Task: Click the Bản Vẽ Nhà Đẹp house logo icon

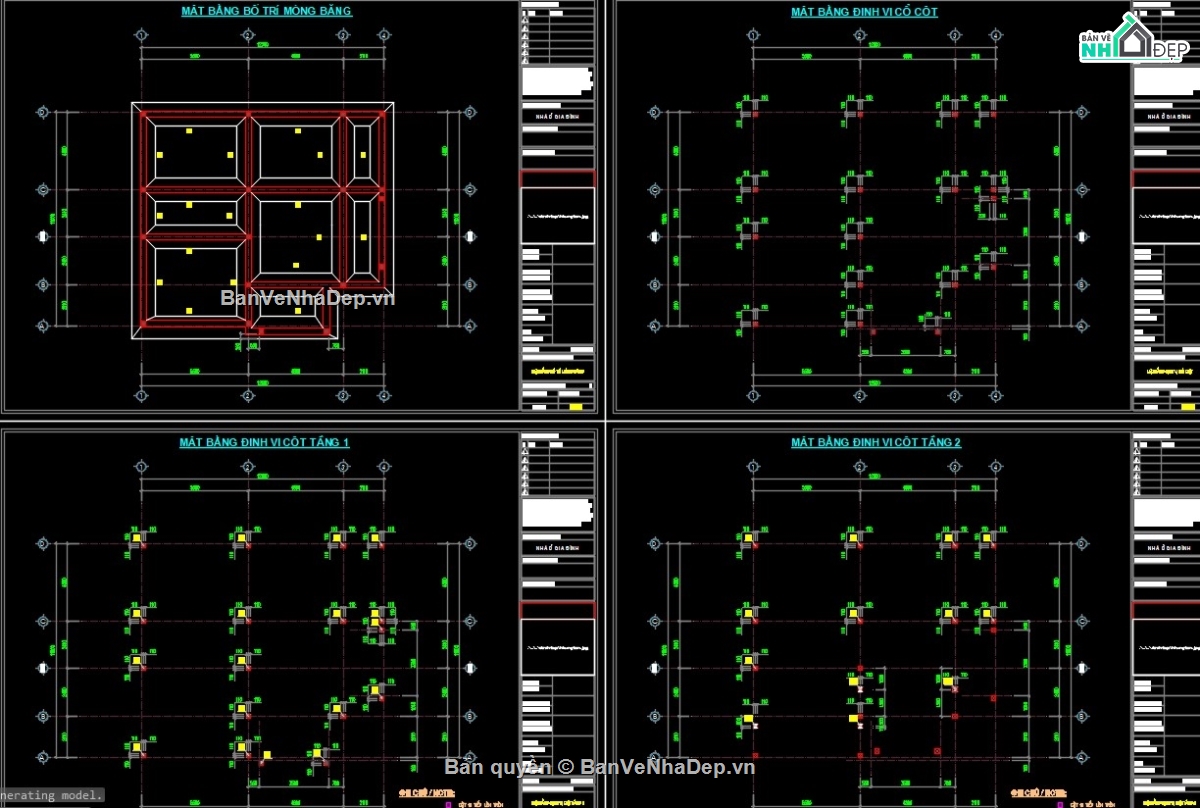Action: pyautogui.click(x=1135, y=35)
